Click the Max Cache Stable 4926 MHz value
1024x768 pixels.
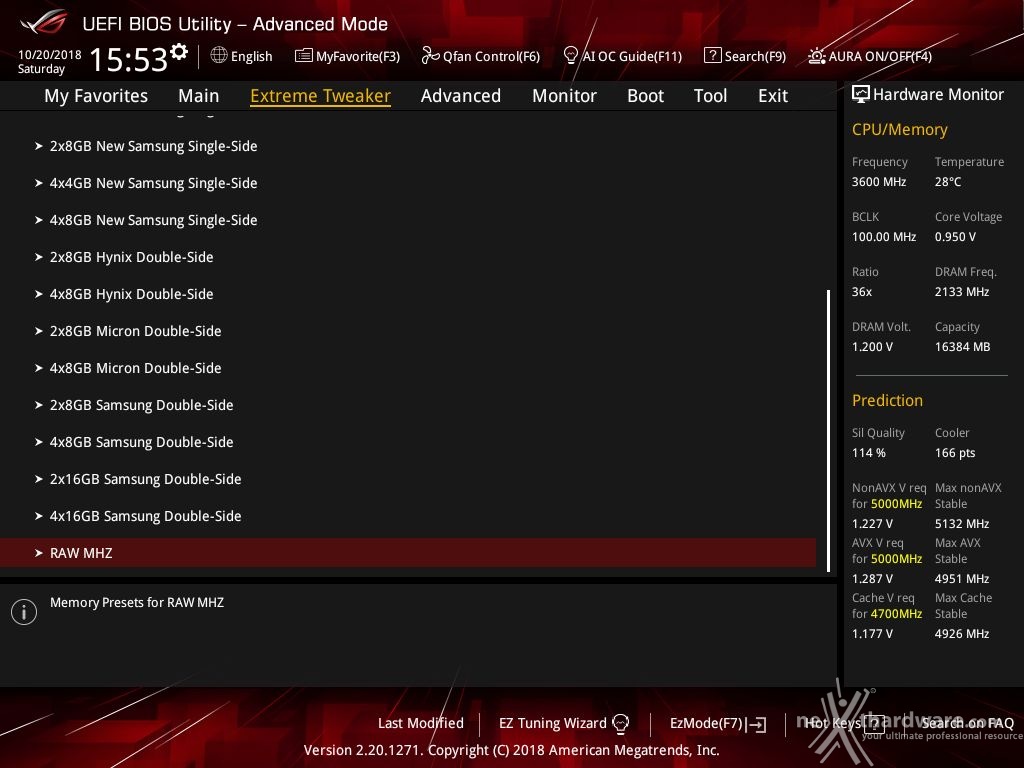(961, 634)
